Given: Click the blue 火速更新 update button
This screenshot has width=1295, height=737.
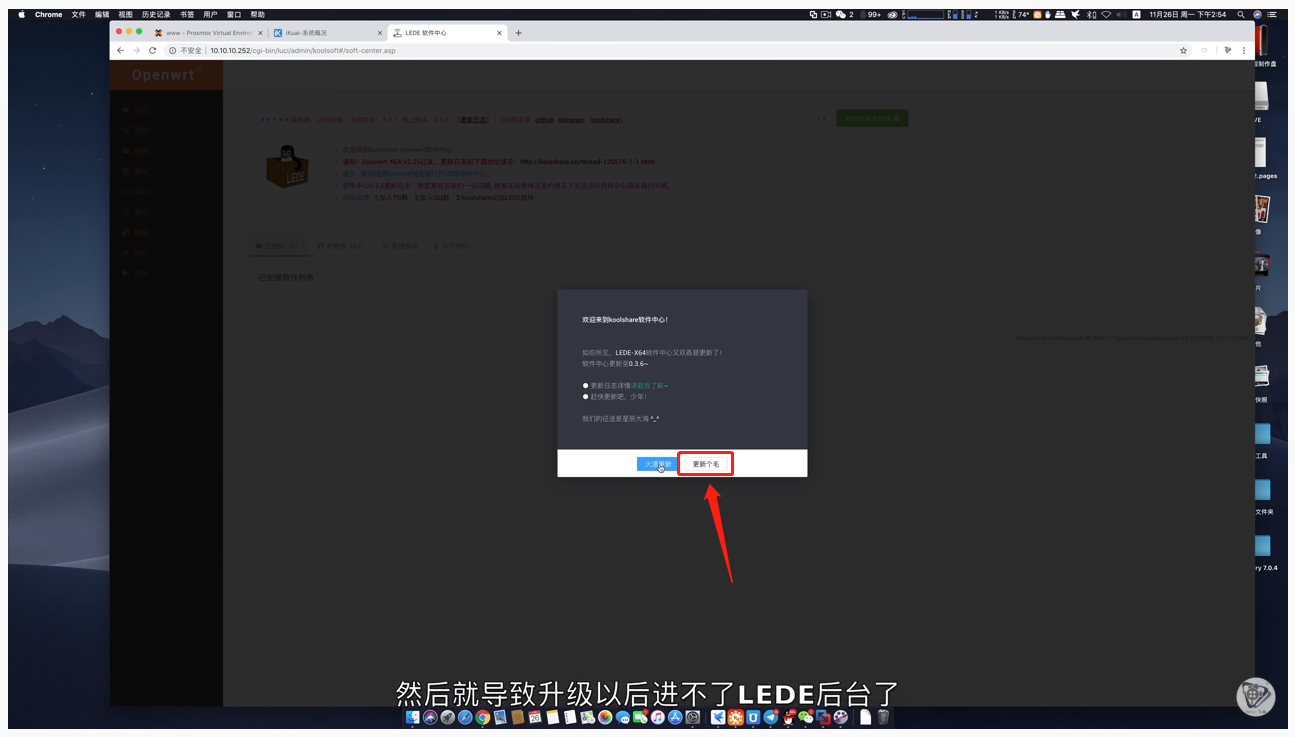Looking at the screenshot, I should coord(658,464).
